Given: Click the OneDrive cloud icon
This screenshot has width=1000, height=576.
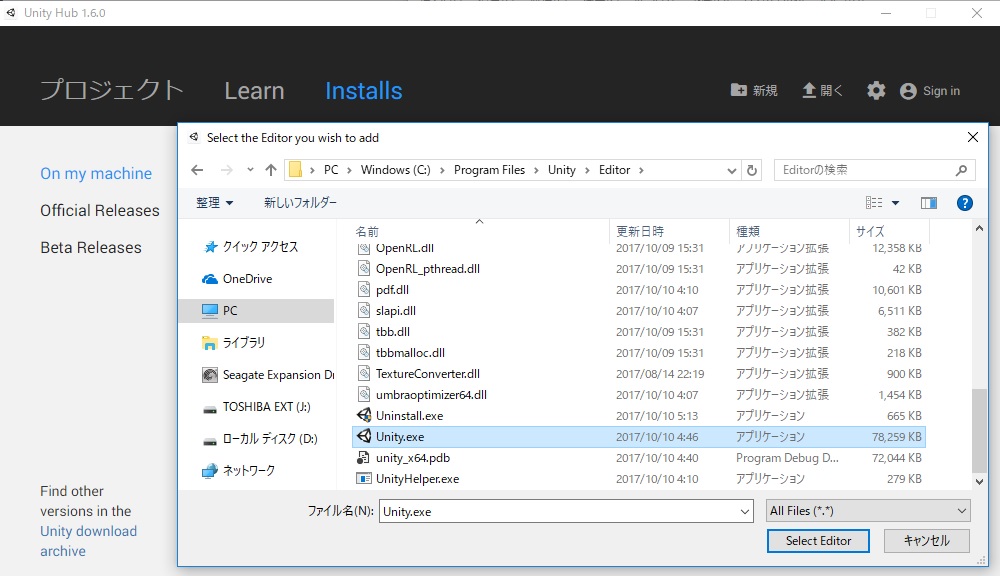Looking at the screenshot, I should [x=209, y=279].
